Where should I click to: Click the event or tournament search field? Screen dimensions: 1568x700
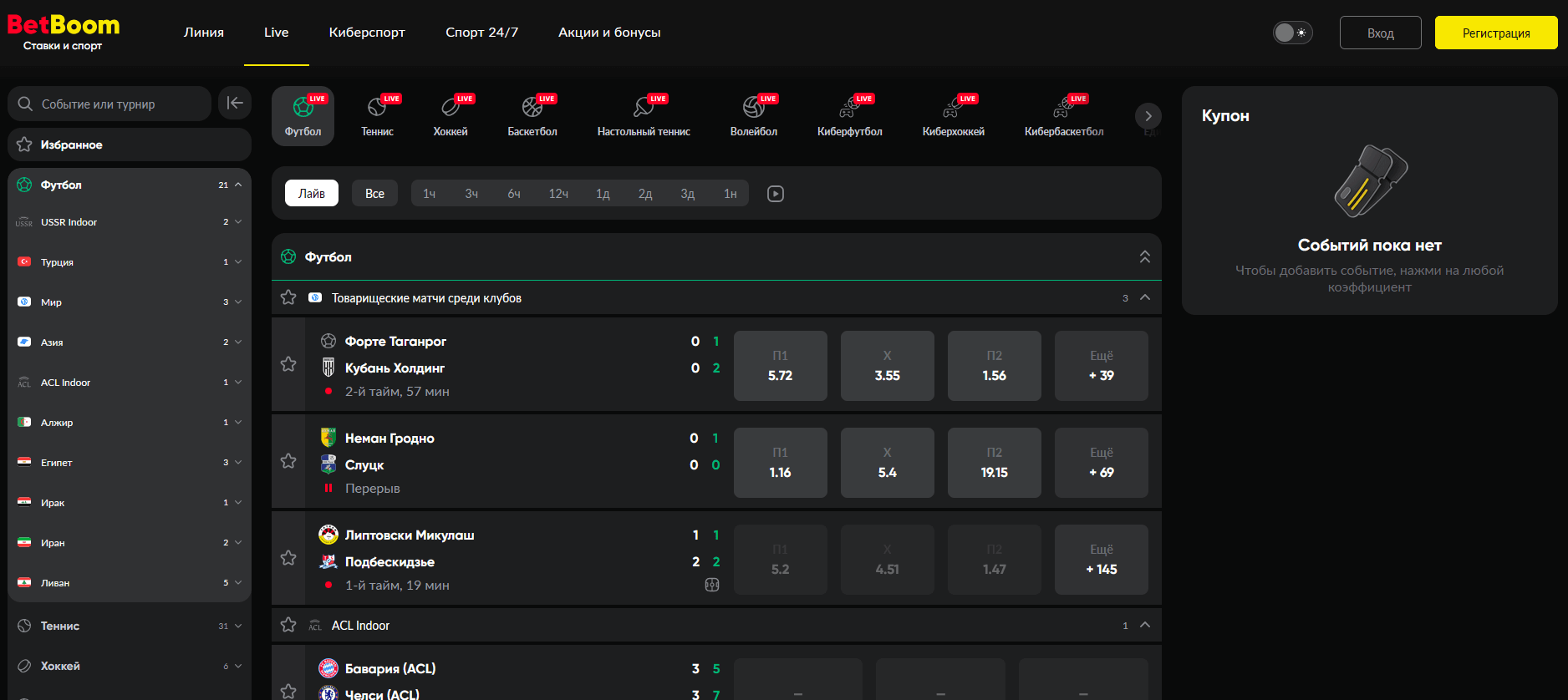[109, 104]
